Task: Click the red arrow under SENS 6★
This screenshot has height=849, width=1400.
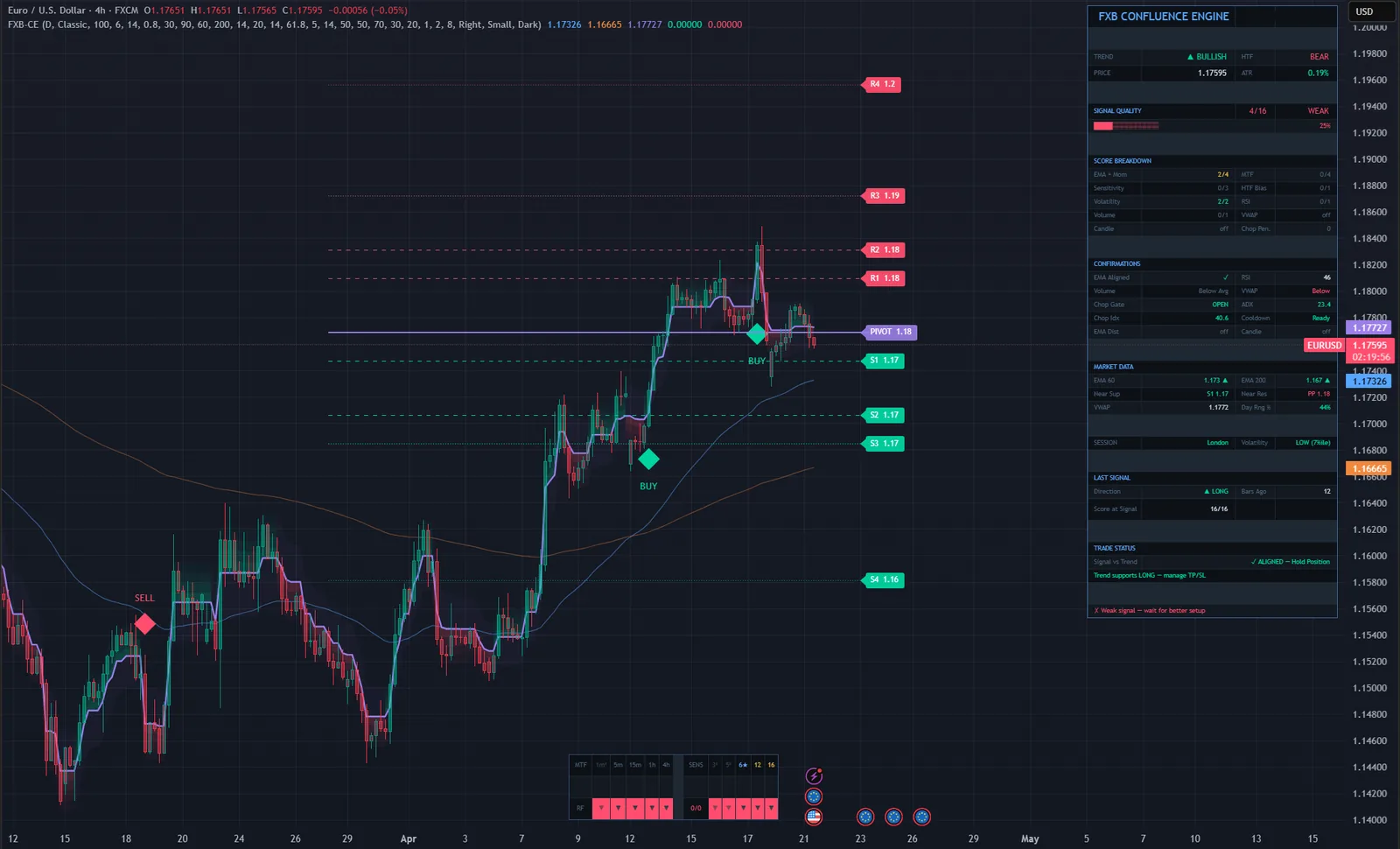Action: [x=743, y=808]
